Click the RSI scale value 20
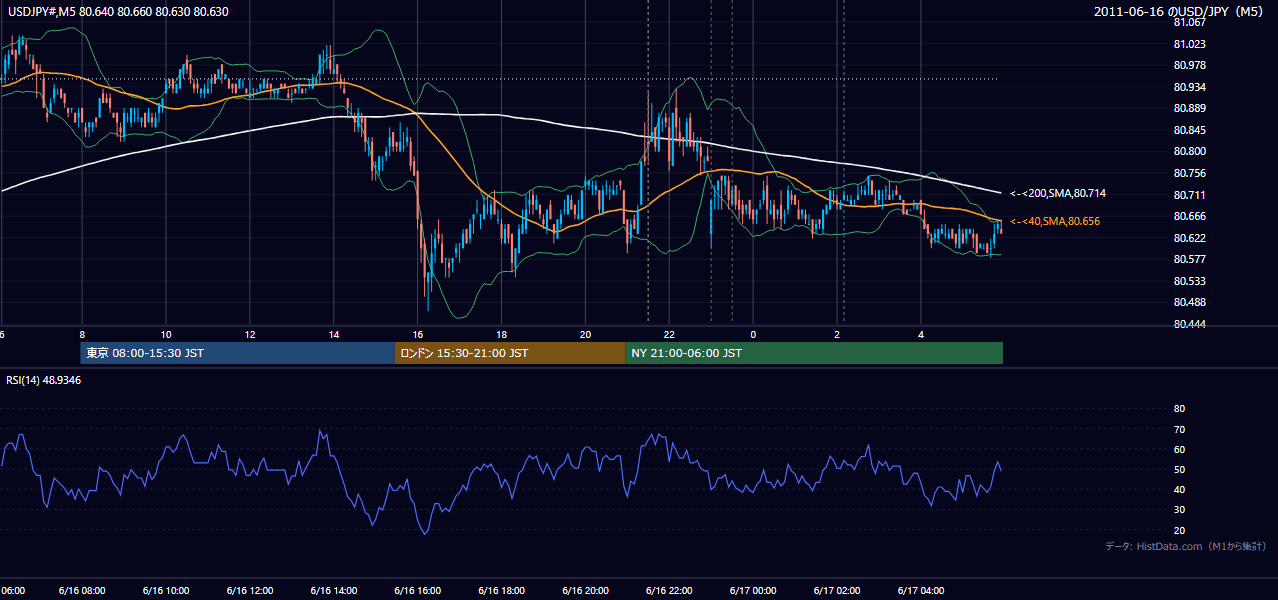Screen dimensions: 1278x600 tap(1179, 530)
